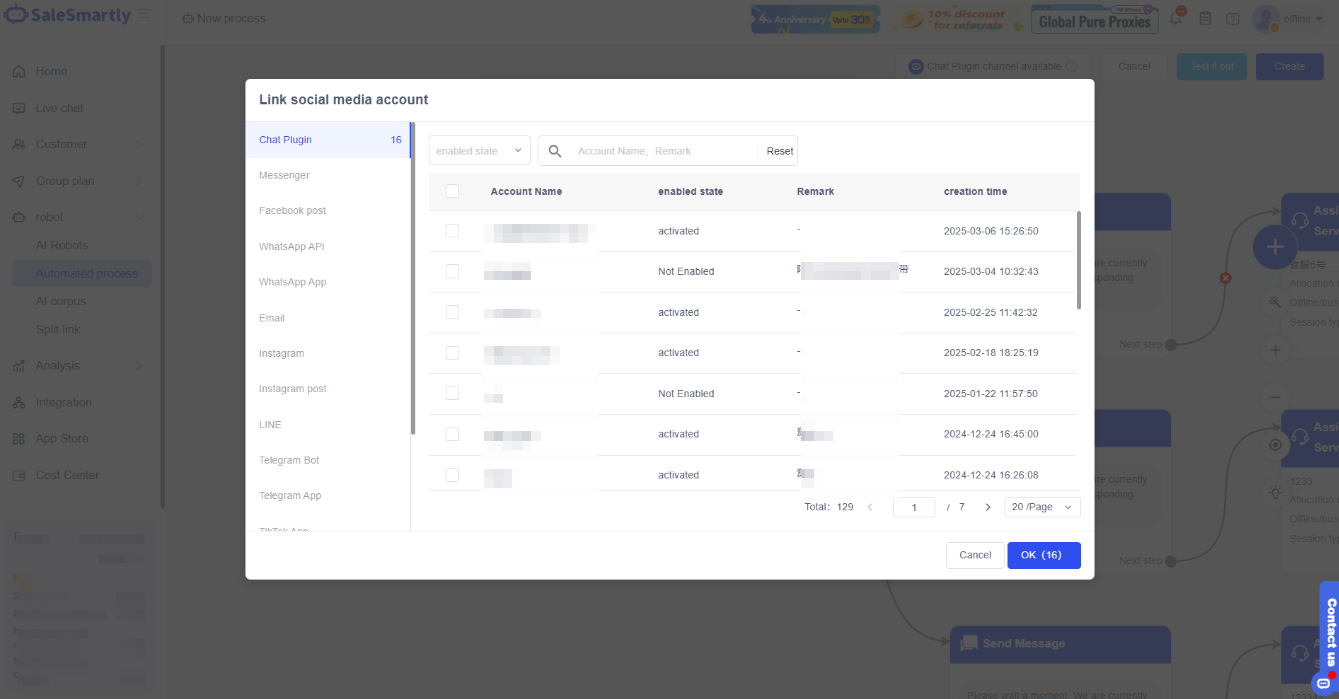Toggle the select-all header checkbox

coord(452,191)
